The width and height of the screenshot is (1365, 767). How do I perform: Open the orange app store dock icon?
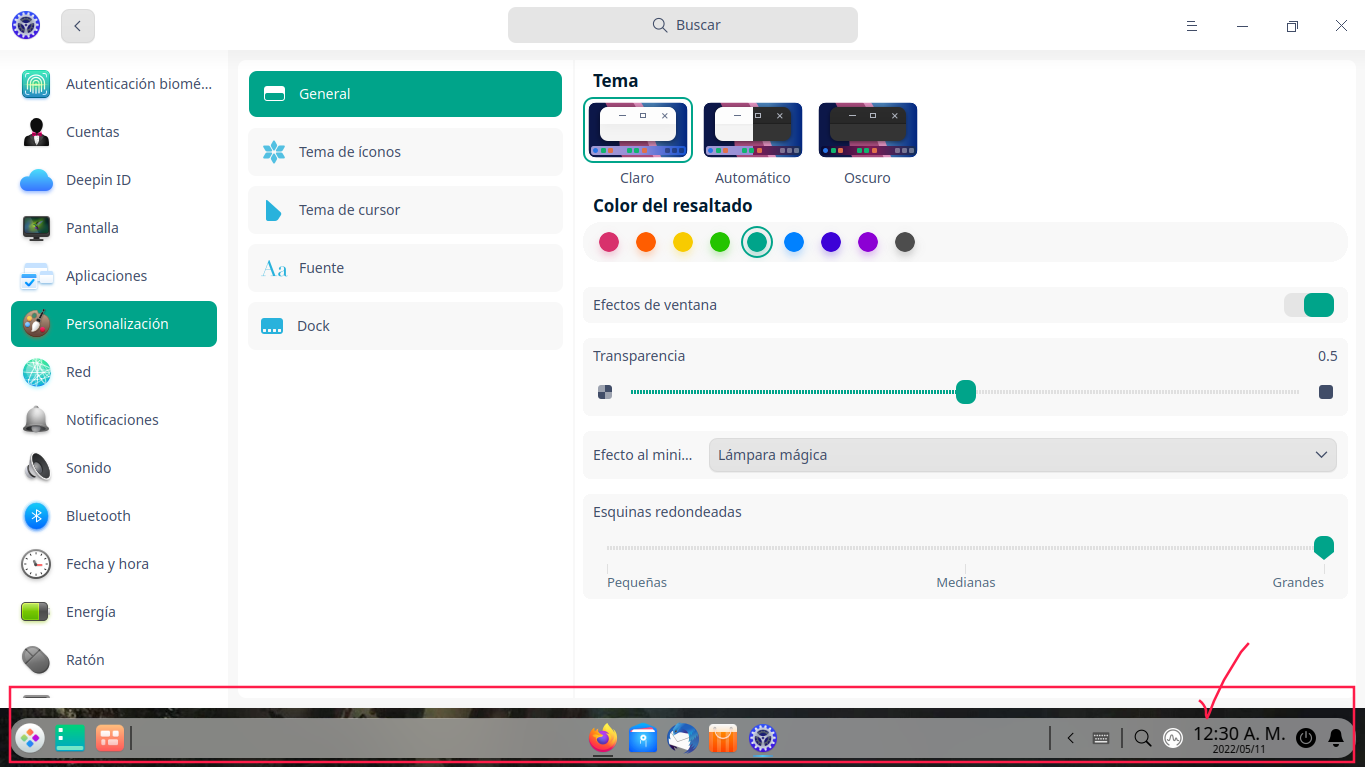click(x=723, y=738)
